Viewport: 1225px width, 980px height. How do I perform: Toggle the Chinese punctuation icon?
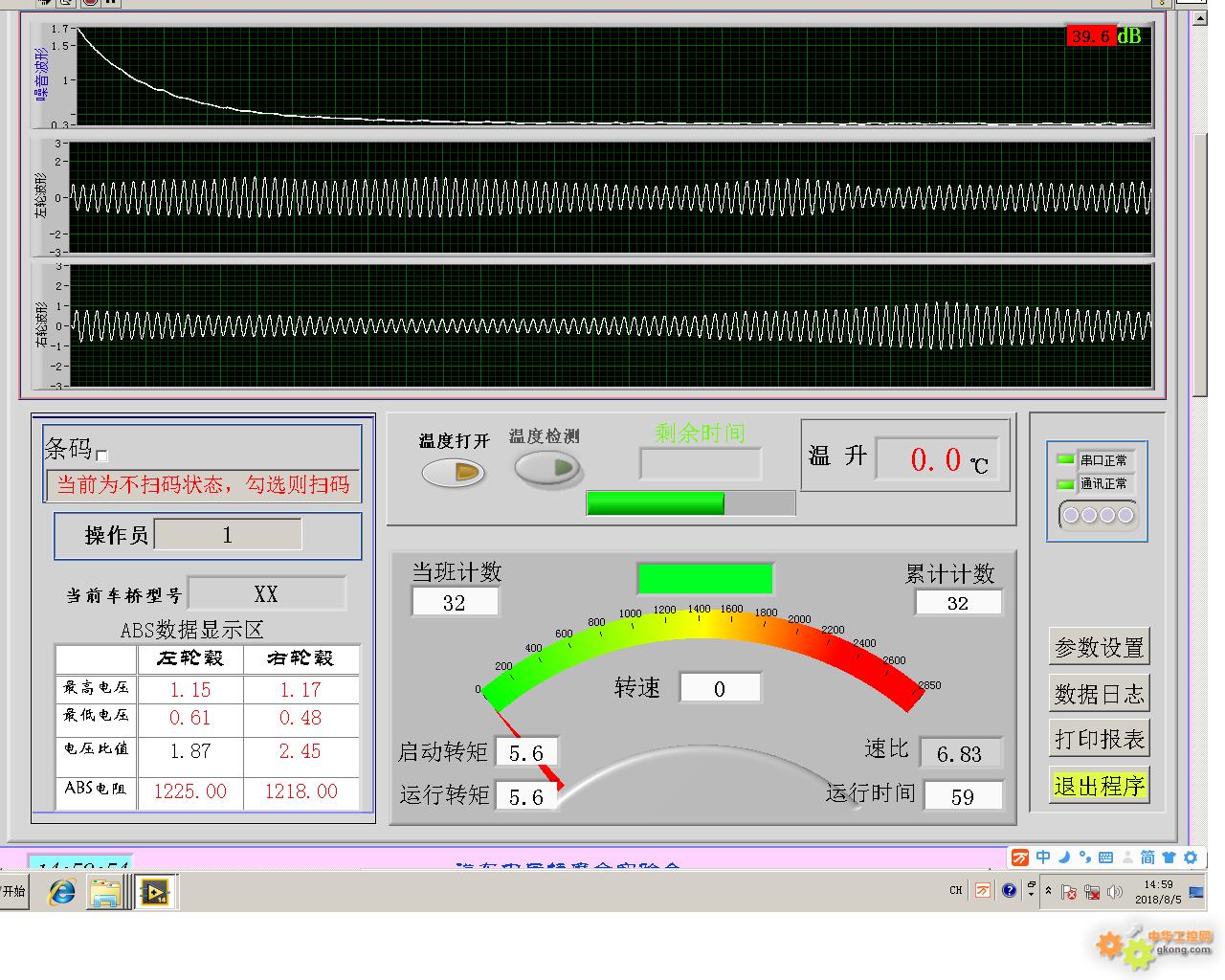tap(1084, 857)
